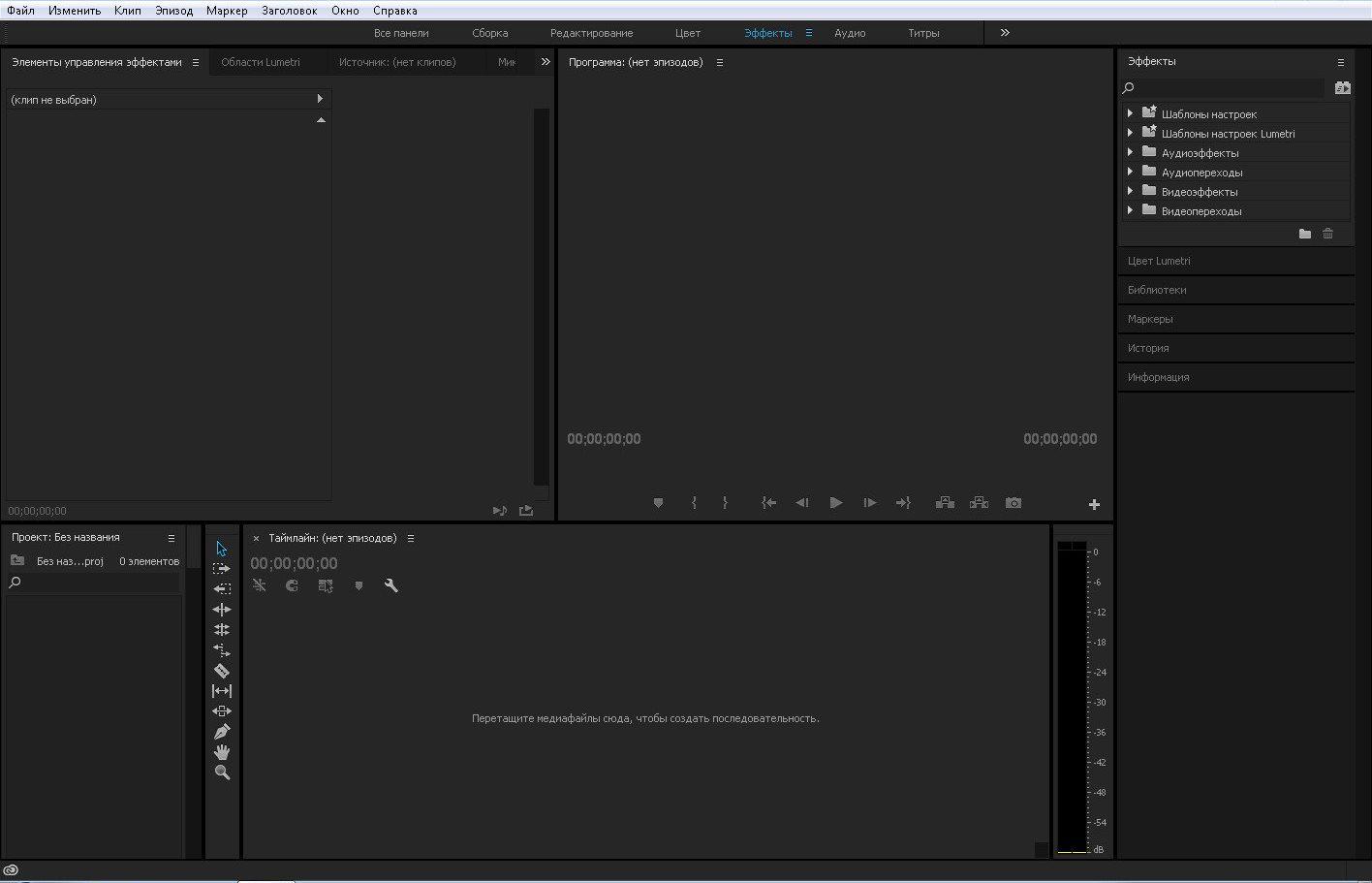This screenshot has height=883, width=1372.
Task: Open the Файл menu
Action: (x=20, y=11)
